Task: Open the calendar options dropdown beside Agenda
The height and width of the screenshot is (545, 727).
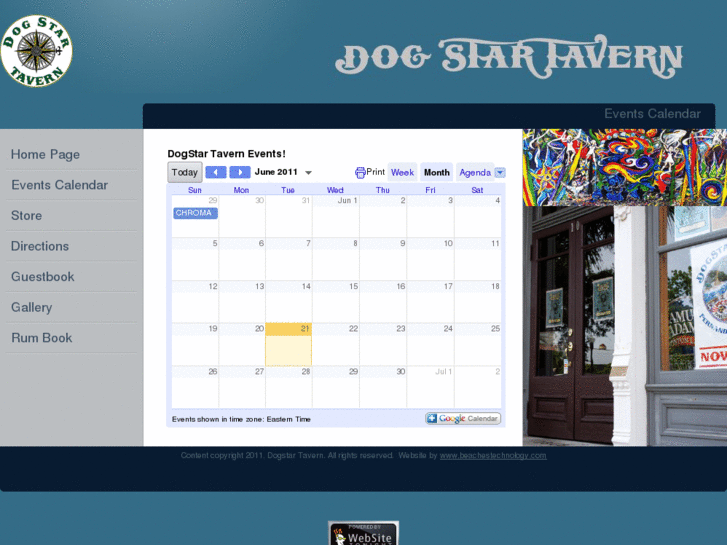Action: pyautogui.click(x=500, y=173)
